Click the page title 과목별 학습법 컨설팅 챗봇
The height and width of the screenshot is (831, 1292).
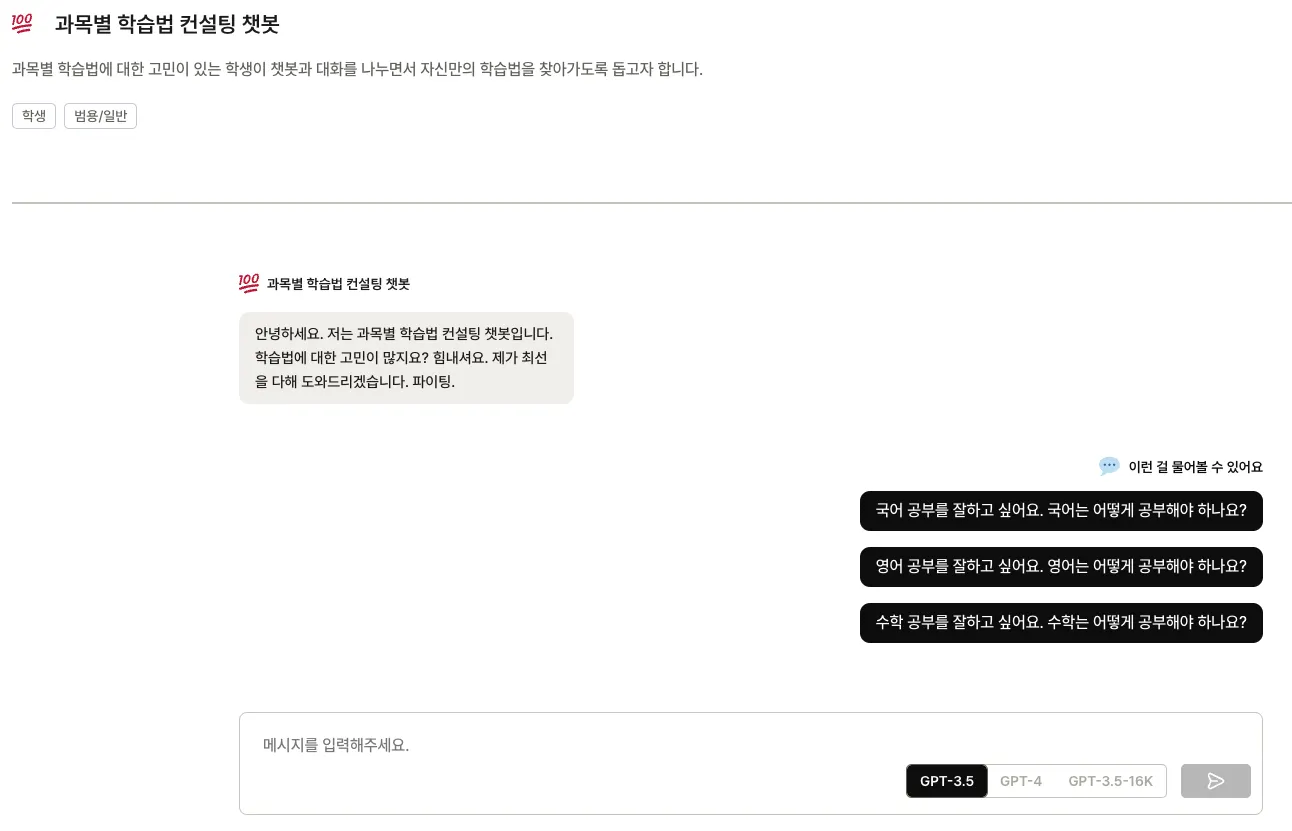pyautogui.click(x=167, y=24)
